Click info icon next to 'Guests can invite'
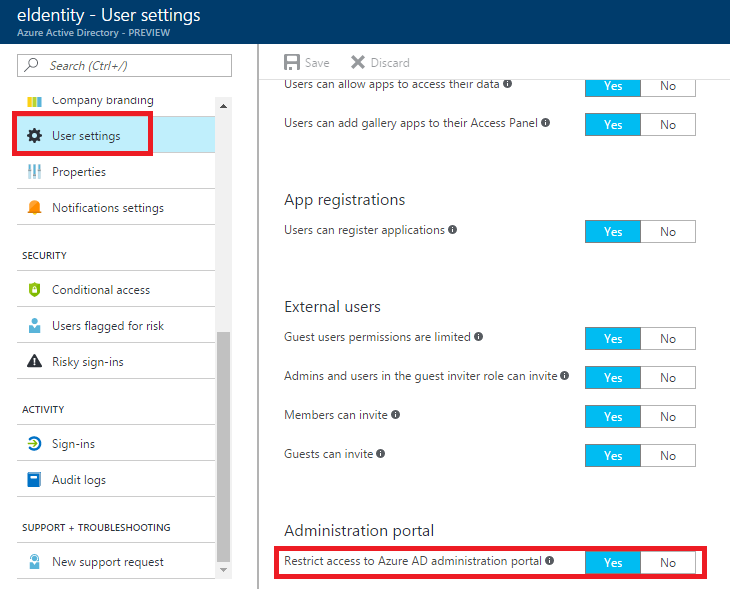Screen dimensions: 730x589 pos(381,454)
